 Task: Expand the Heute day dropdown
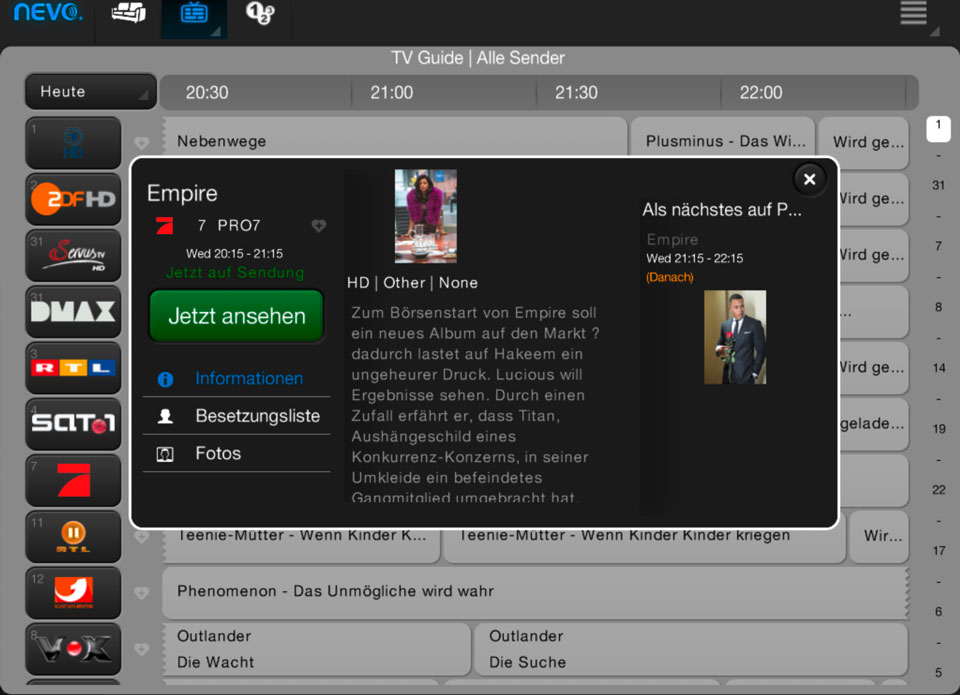(91, 92)
